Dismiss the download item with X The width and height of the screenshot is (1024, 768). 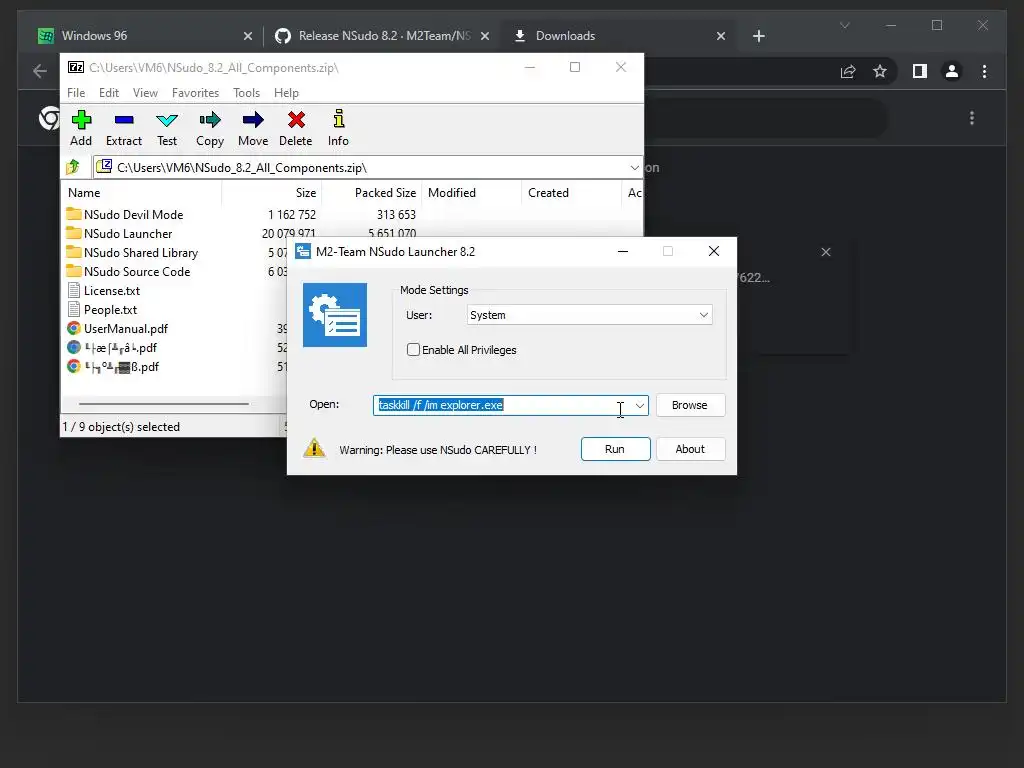(x=825, y=252)
